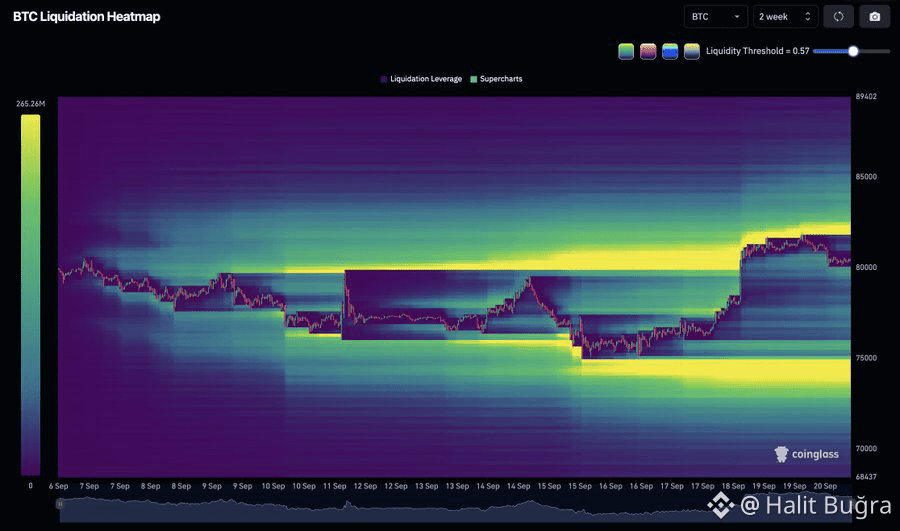Image resolution: width=900 pixels, height=531 pixels.
Task: Click the purple Liquidation Leverage legend marker
Action: [x=384, y=79]
